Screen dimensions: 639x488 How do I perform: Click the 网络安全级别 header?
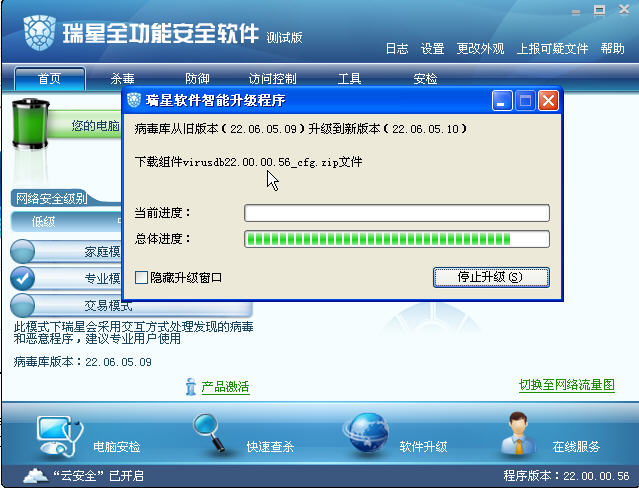51,199
